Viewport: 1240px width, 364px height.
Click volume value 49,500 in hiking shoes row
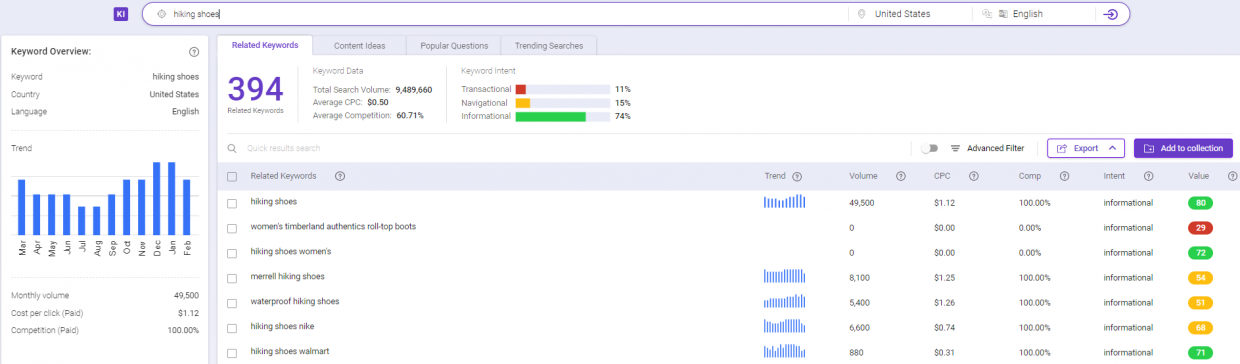(862, 202)
